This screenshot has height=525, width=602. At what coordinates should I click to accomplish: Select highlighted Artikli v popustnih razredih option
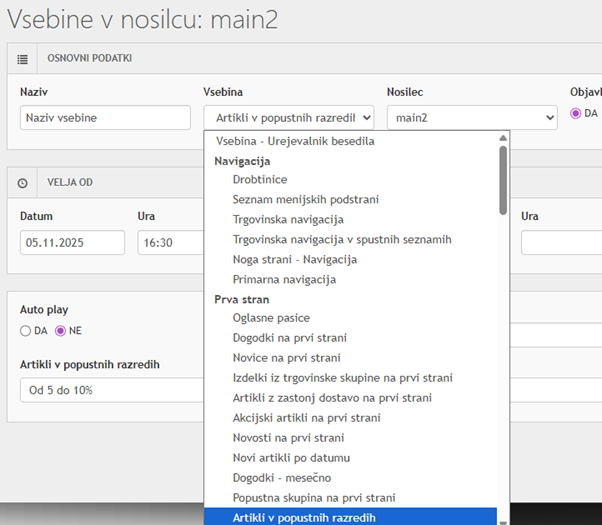(x=303, y=517)
